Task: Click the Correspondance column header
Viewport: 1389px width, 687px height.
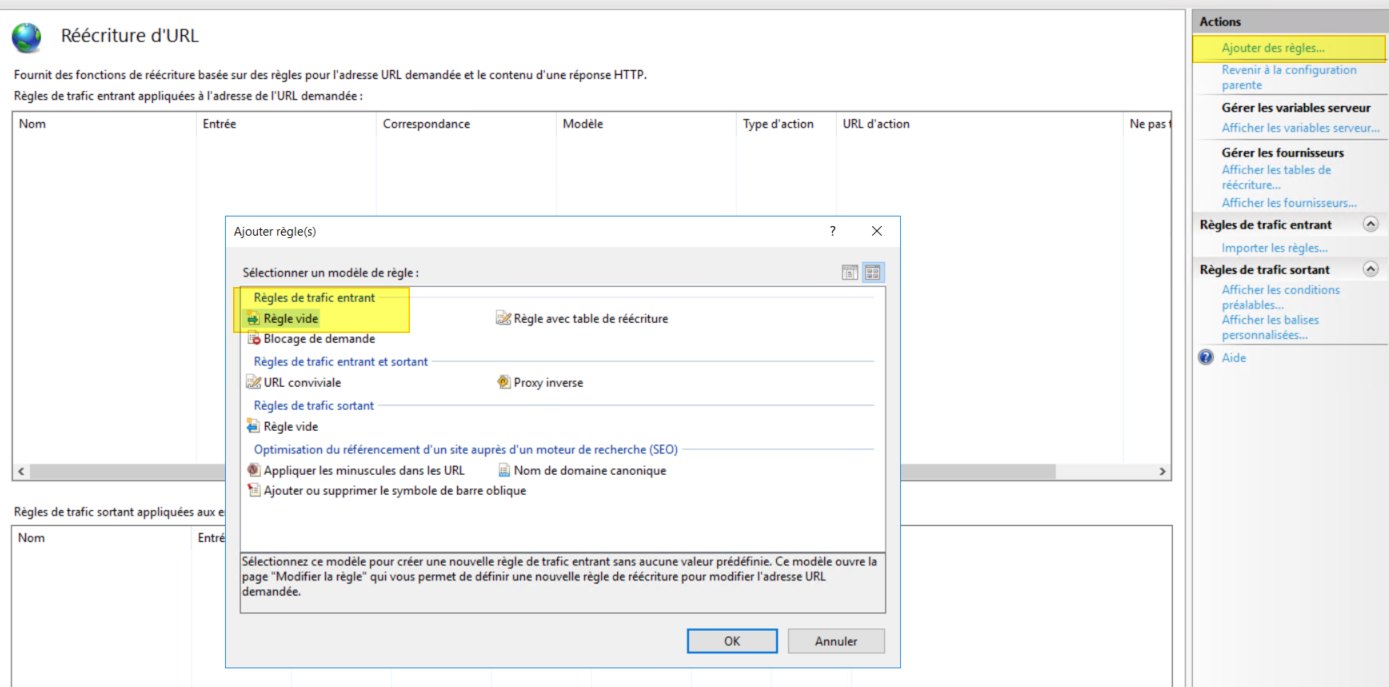Action: 426,124
